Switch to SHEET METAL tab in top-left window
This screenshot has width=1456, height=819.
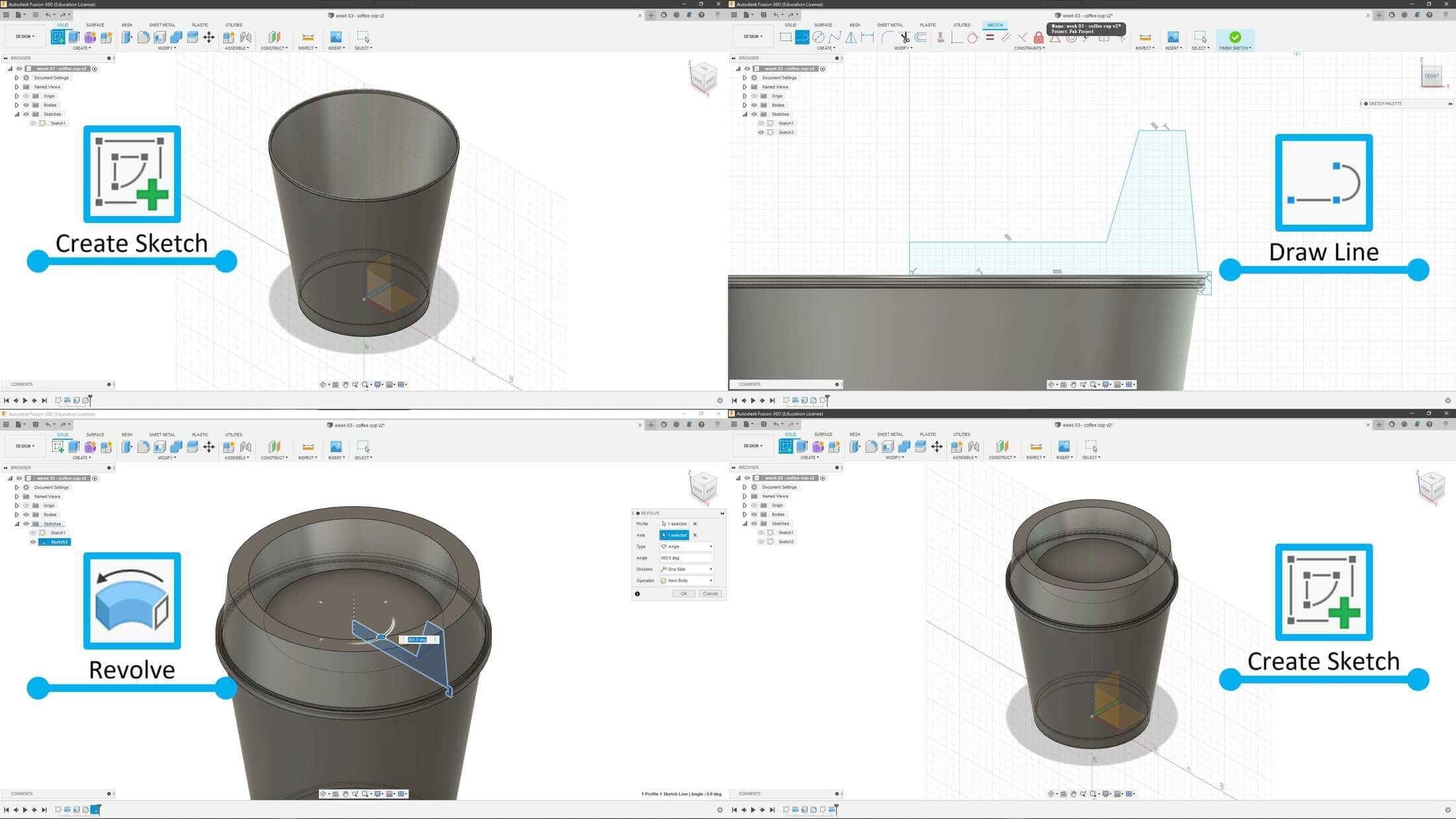pos(161,25)
